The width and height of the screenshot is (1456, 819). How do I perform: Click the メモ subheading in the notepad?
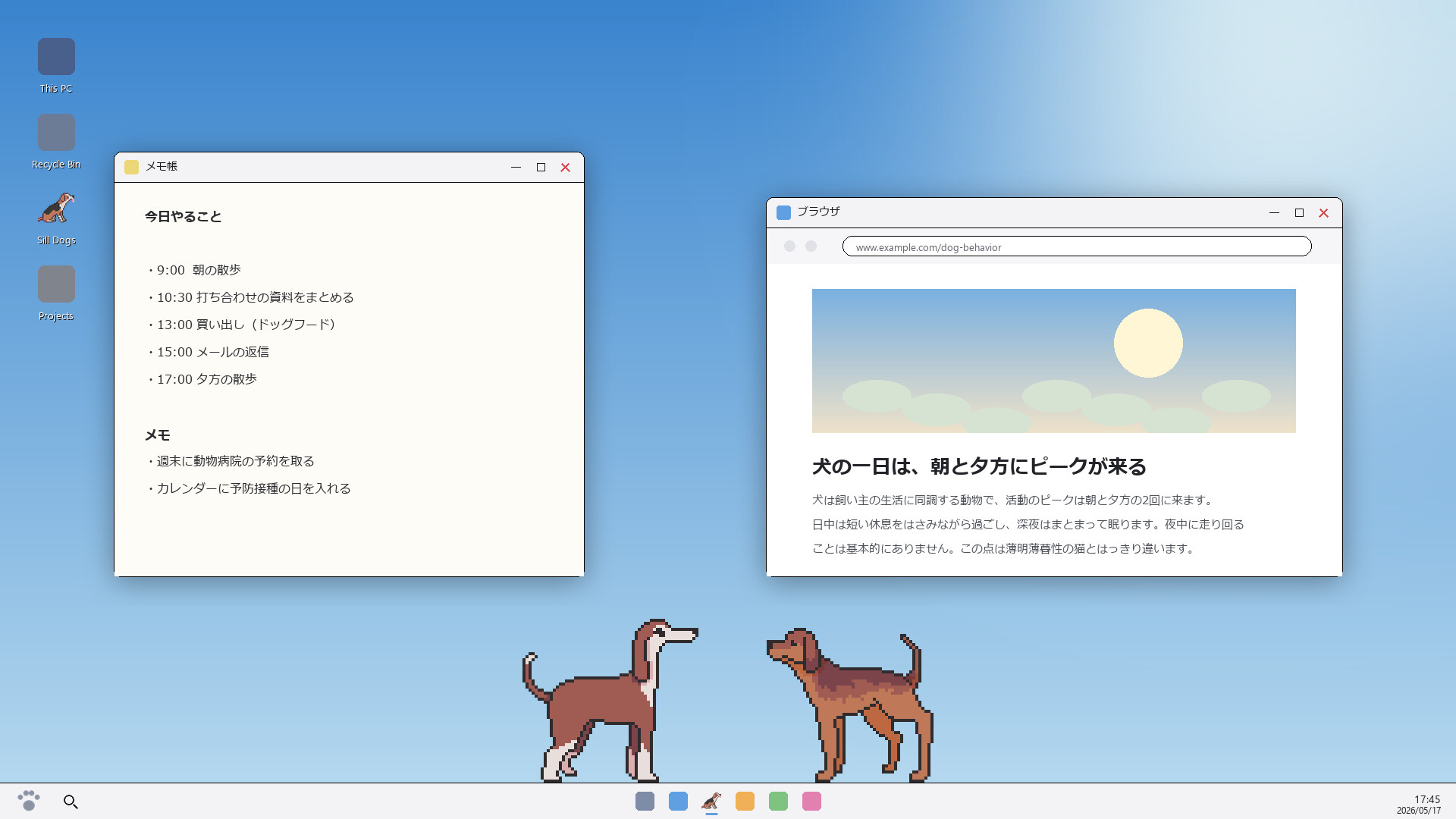coord(158,435)
